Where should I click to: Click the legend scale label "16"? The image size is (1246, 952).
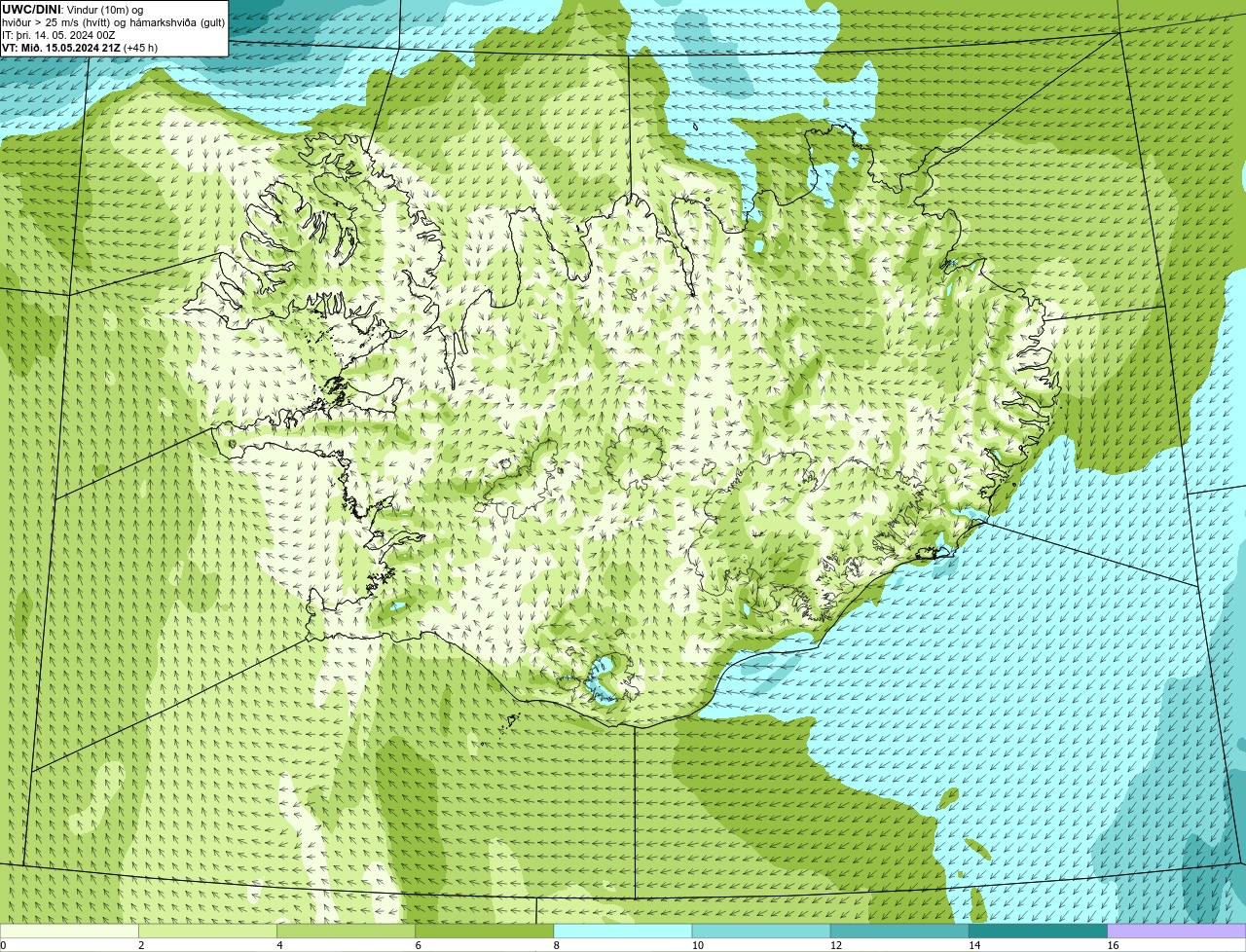click(1113, 945)
